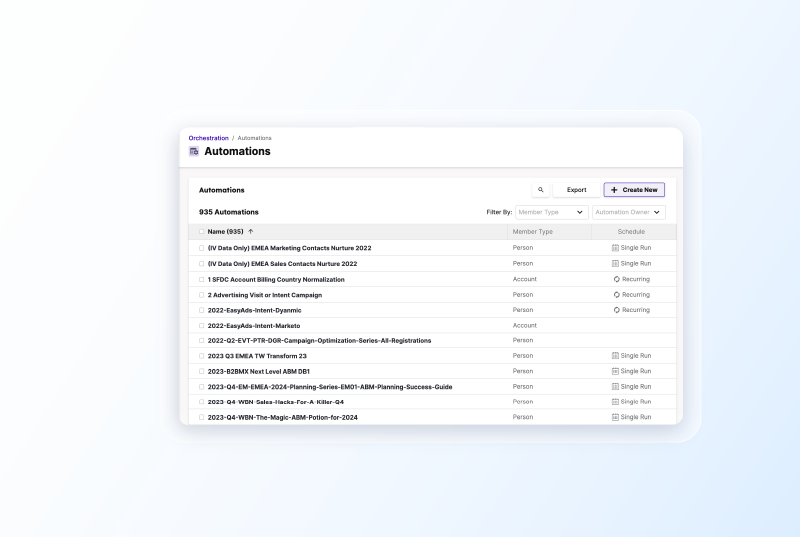Image resolution: width=800 pixels, height=537 pixels.
Task: Open 2023-Q4-WBN-The-Magic-ABM-Potion-for-2024
Action: click(283, 417)
